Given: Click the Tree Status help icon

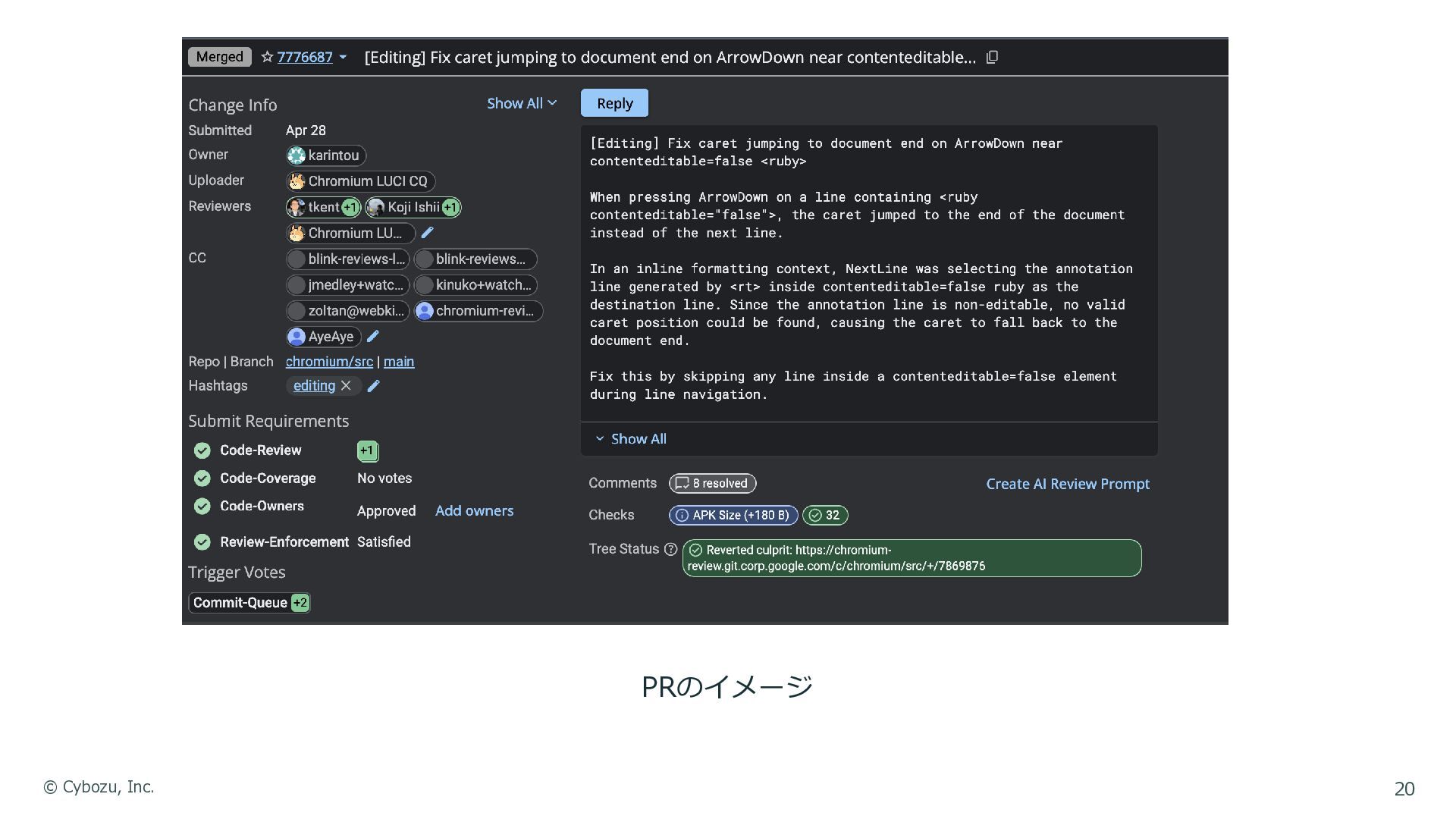Looking at the screenshot, I should [x=670, y=549].
